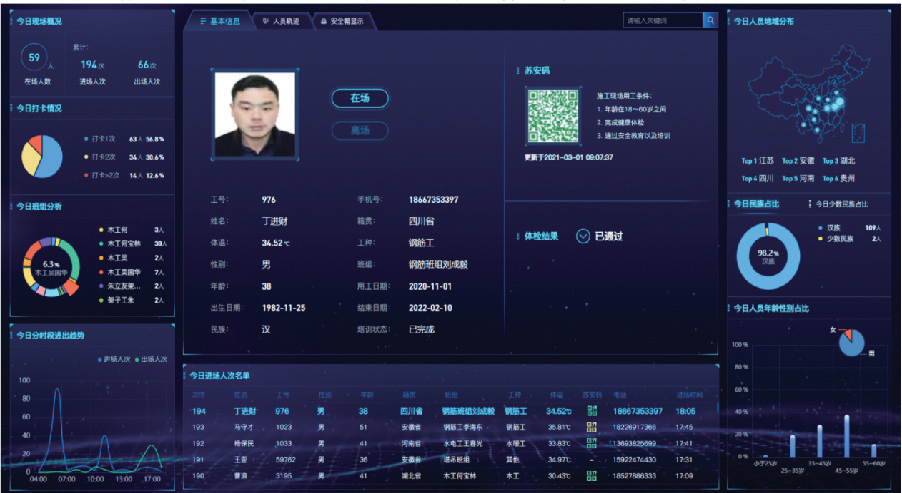Click the worker's profile photo
Screen dimensions: 902x493
pyautogui.click(x=255, y=113)
